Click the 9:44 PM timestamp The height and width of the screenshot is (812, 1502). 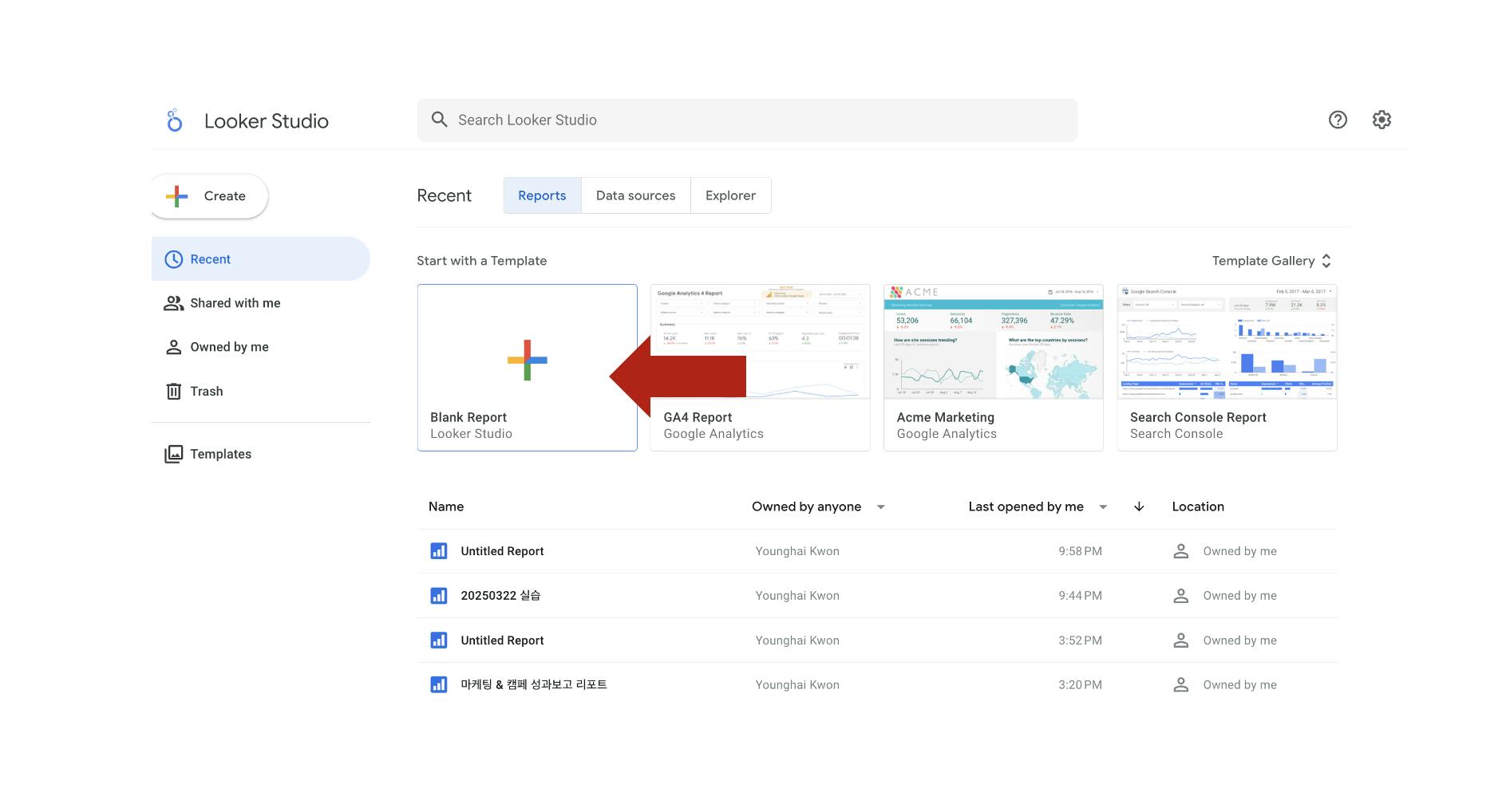pos(1080,596)
